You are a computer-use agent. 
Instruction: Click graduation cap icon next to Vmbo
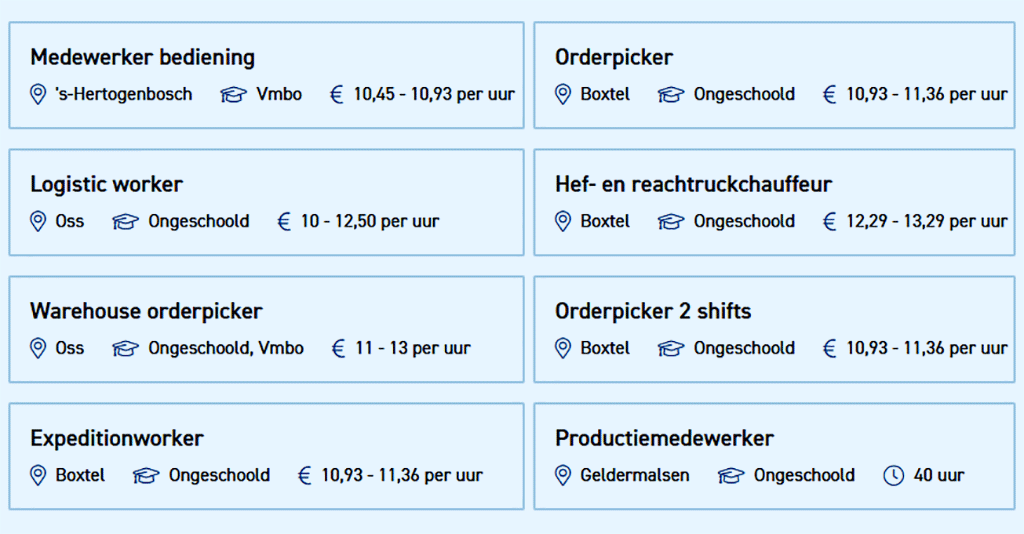click(x=233, y=95)
